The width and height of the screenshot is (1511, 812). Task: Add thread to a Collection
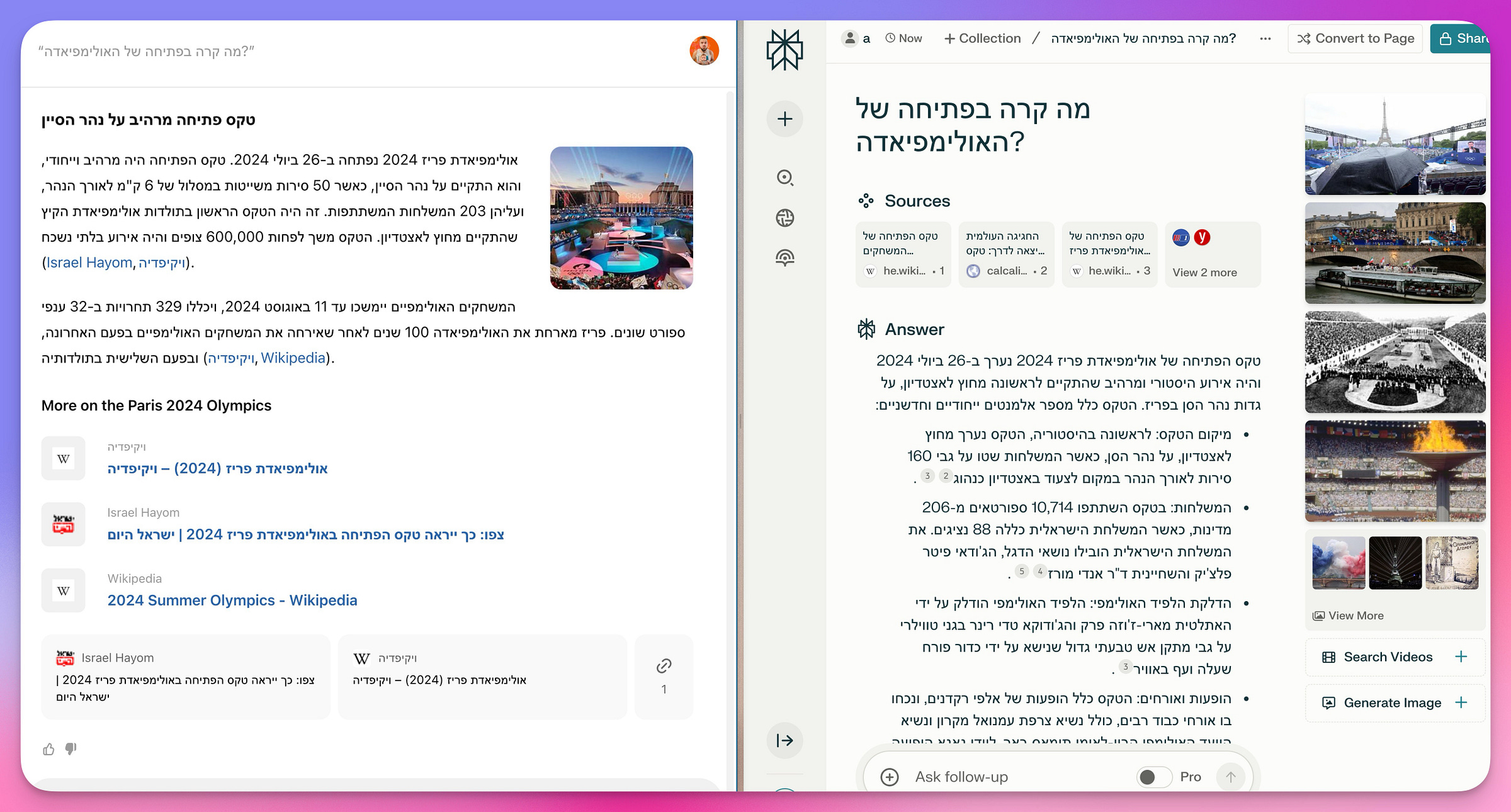point(982,38)
